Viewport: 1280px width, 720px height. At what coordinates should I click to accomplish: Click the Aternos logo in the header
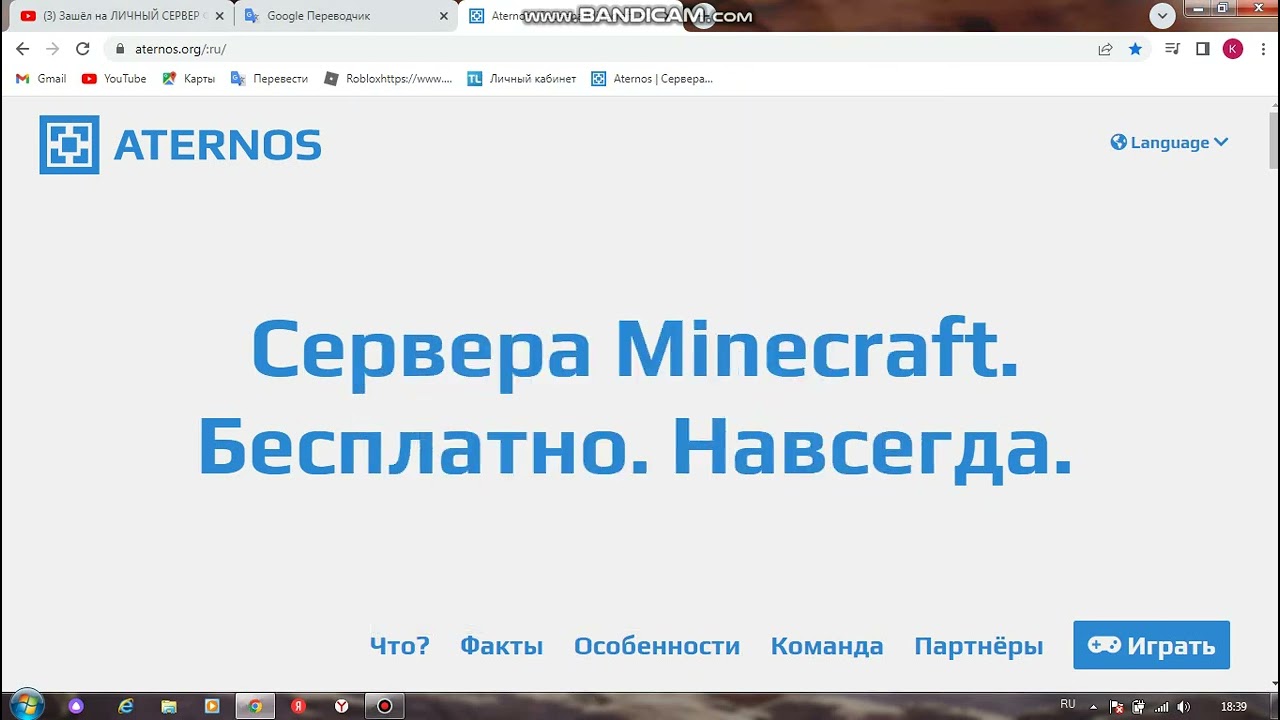180,145
